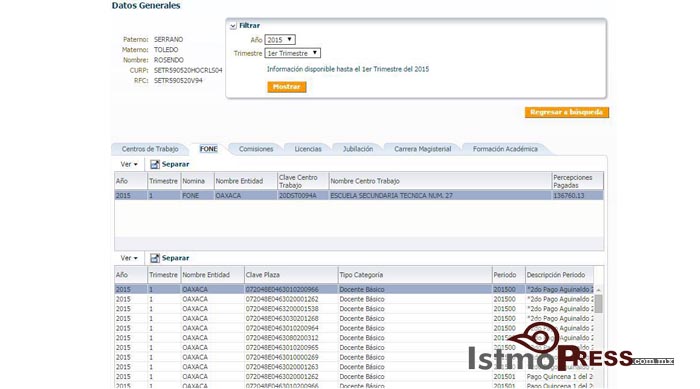Click the Descripción Periodo column header
This screenshot has width=700, height=389.
pos(559,275)
